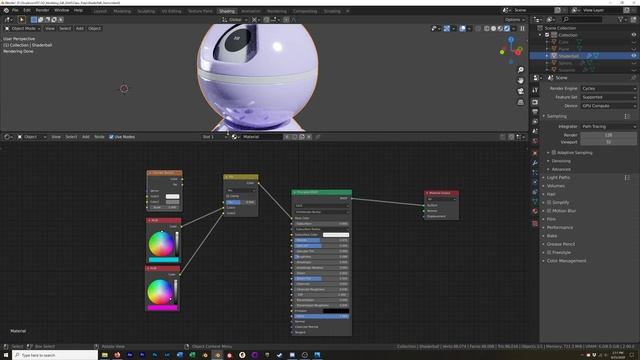Collapse the Collection tree in outliner
Viewport: 640px width, 360px height.
tap(540, 35)
